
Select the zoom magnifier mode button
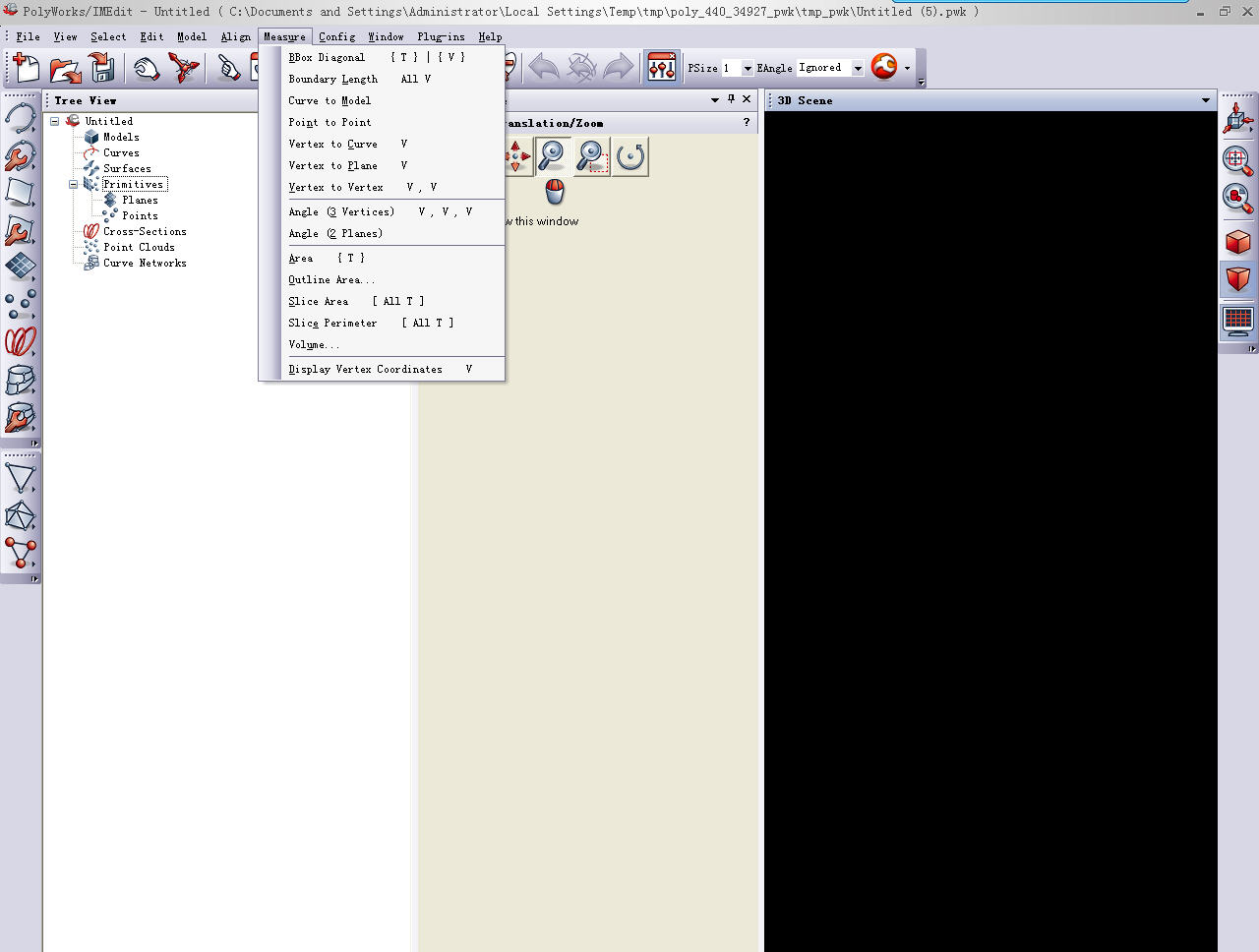pyautogui.click(x=553, y=156)
